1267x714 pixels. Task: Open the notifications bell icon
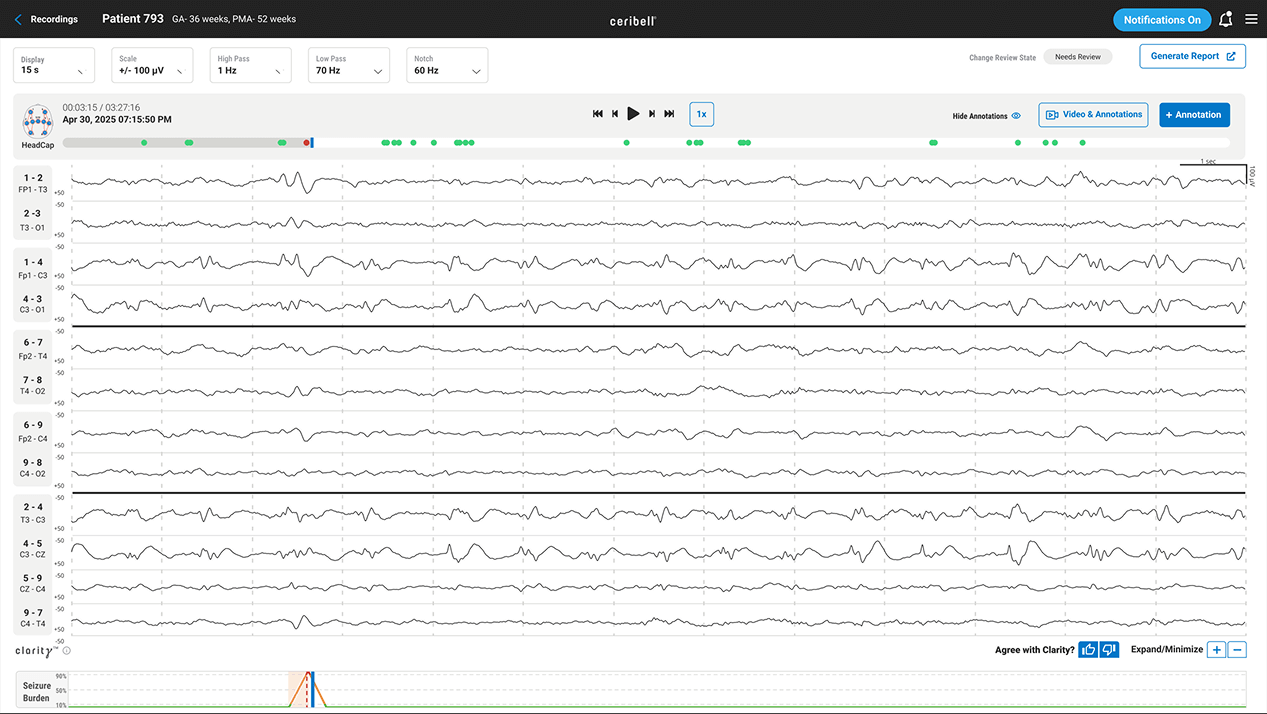[1225, 19]
